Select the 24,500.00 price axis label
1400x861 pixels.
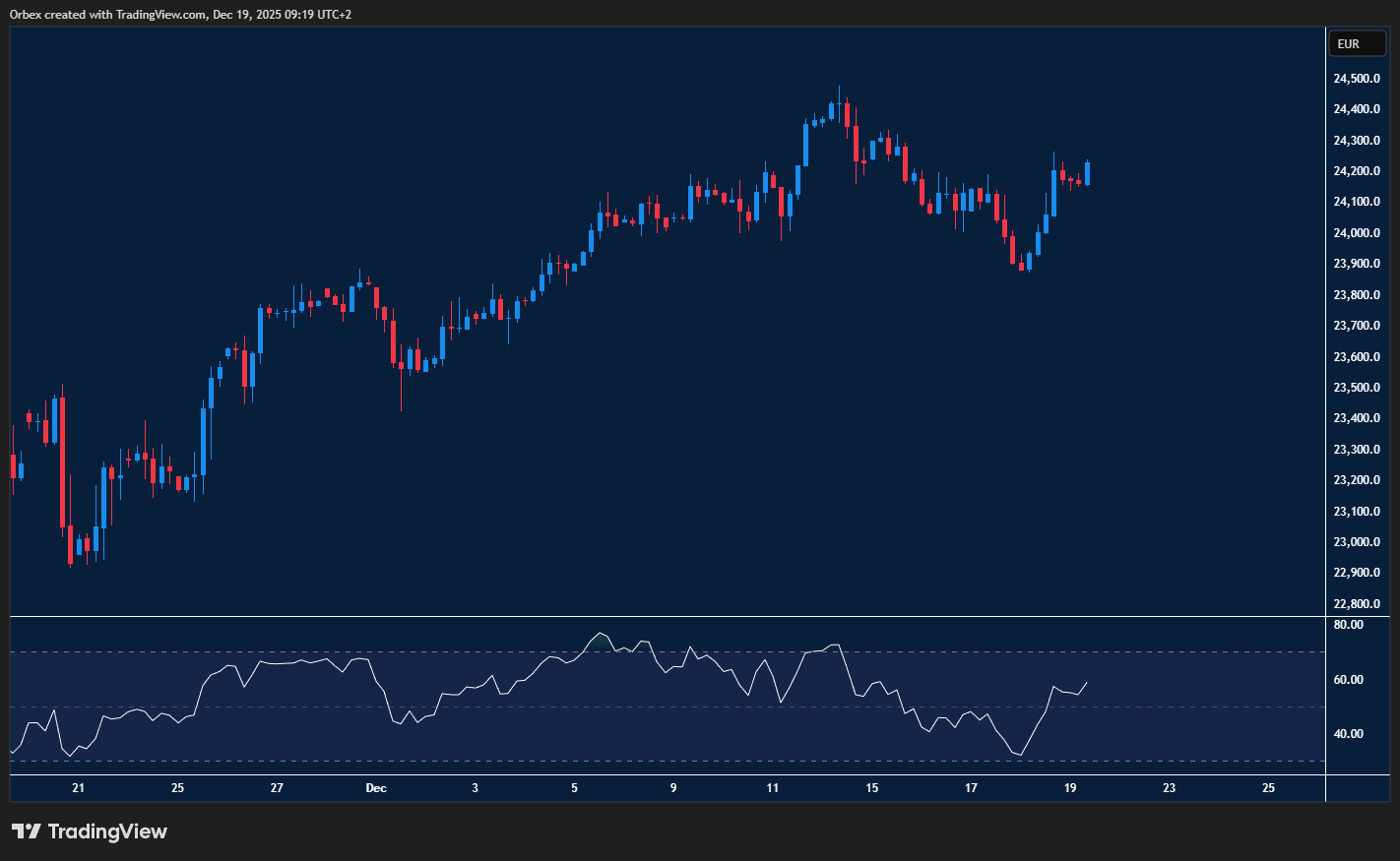tap(1356, 79)
